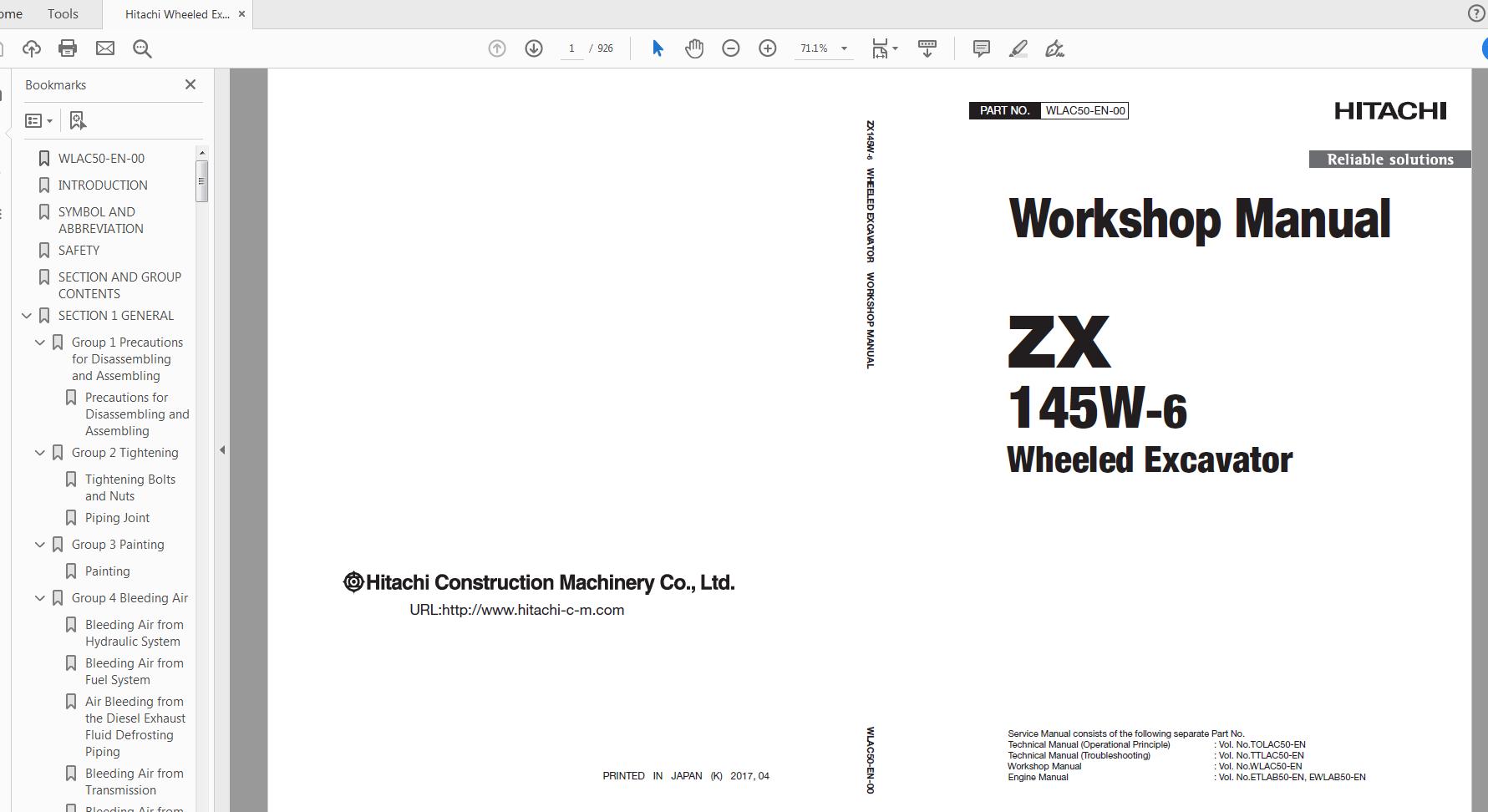Zoom out with minus icon

pos(731,48)
